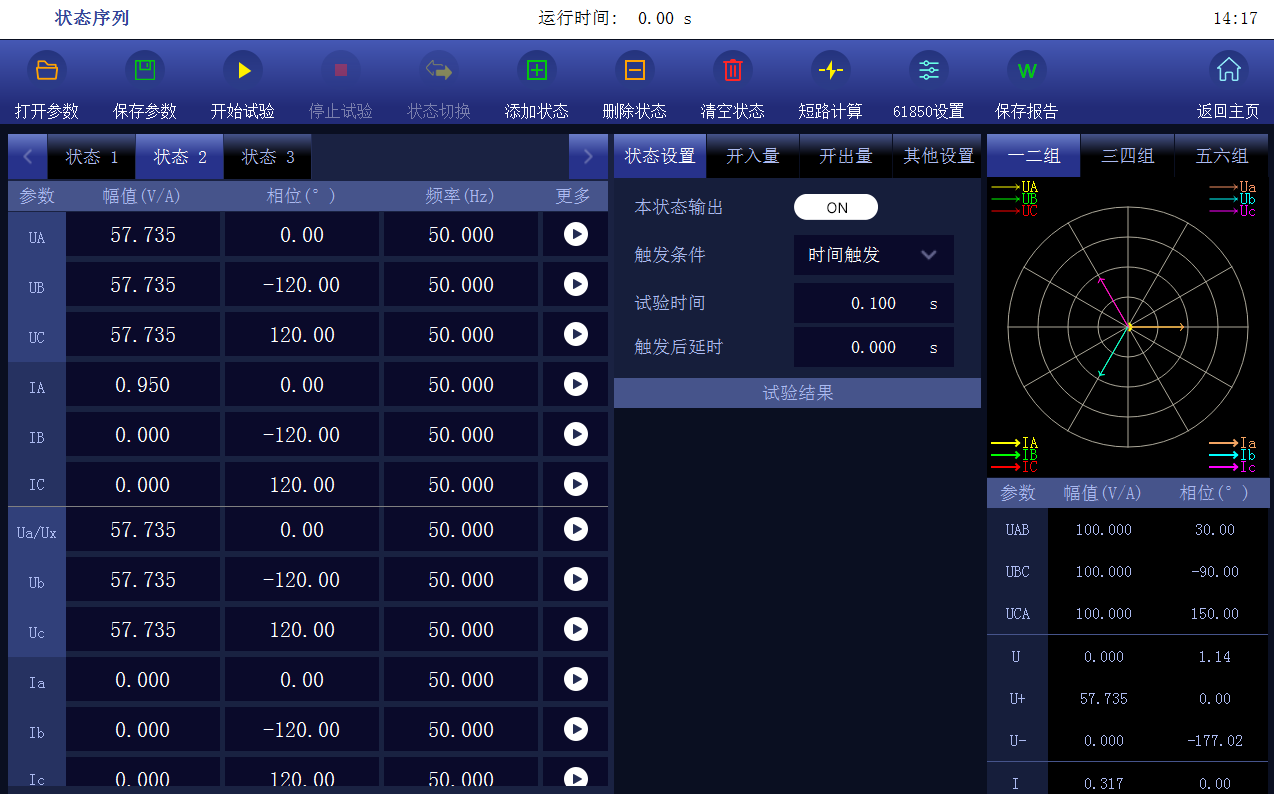Open the short-circuit calculation tool
Image resolution: width=1274 pixels, height=794 pixels.
click(x=831, y=70)
